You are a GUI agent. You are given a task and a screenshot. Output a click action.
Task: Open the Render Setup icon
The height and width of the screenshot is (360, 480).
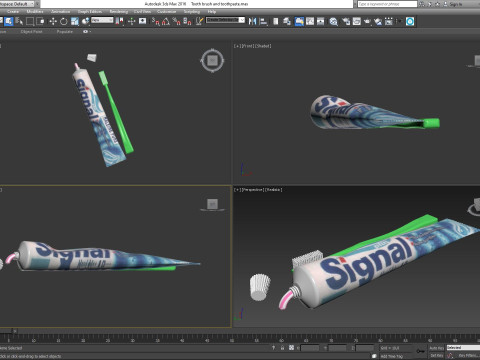pyautogui.click(x=346, y=21)
